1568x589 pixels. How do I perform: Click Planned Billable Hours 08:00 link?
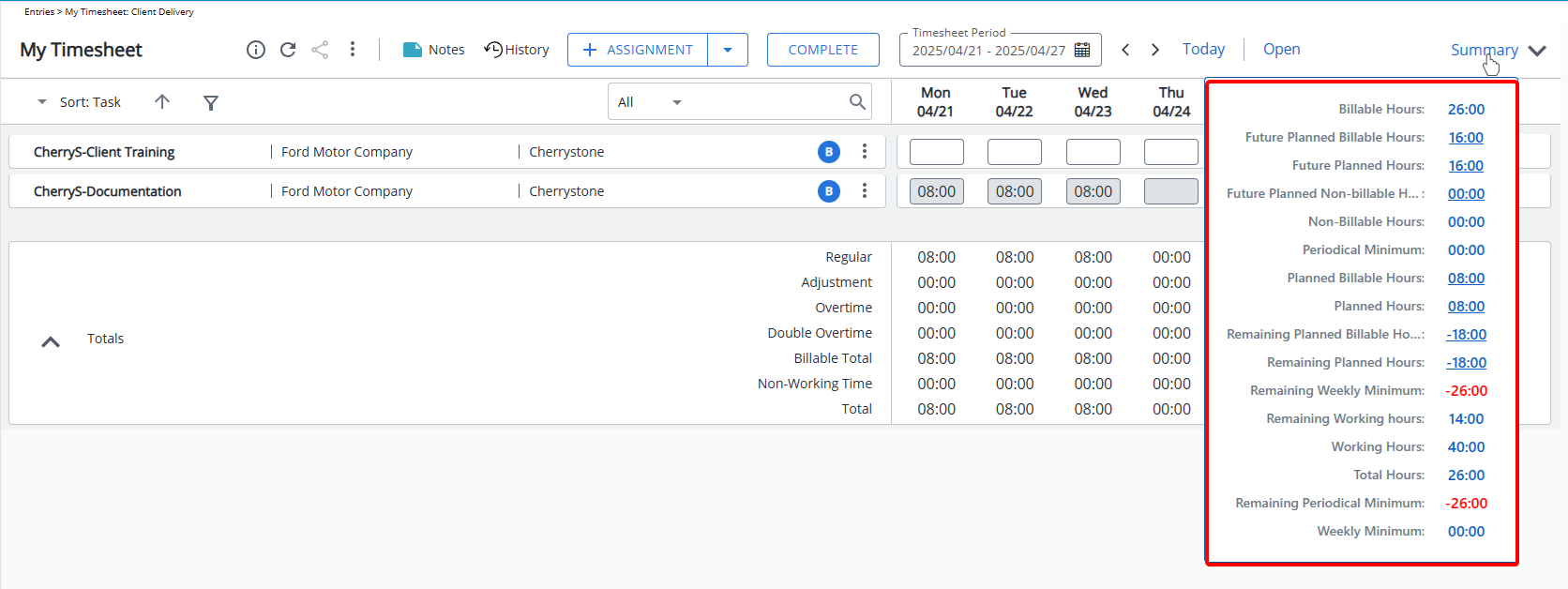(x=1466, y=278)
